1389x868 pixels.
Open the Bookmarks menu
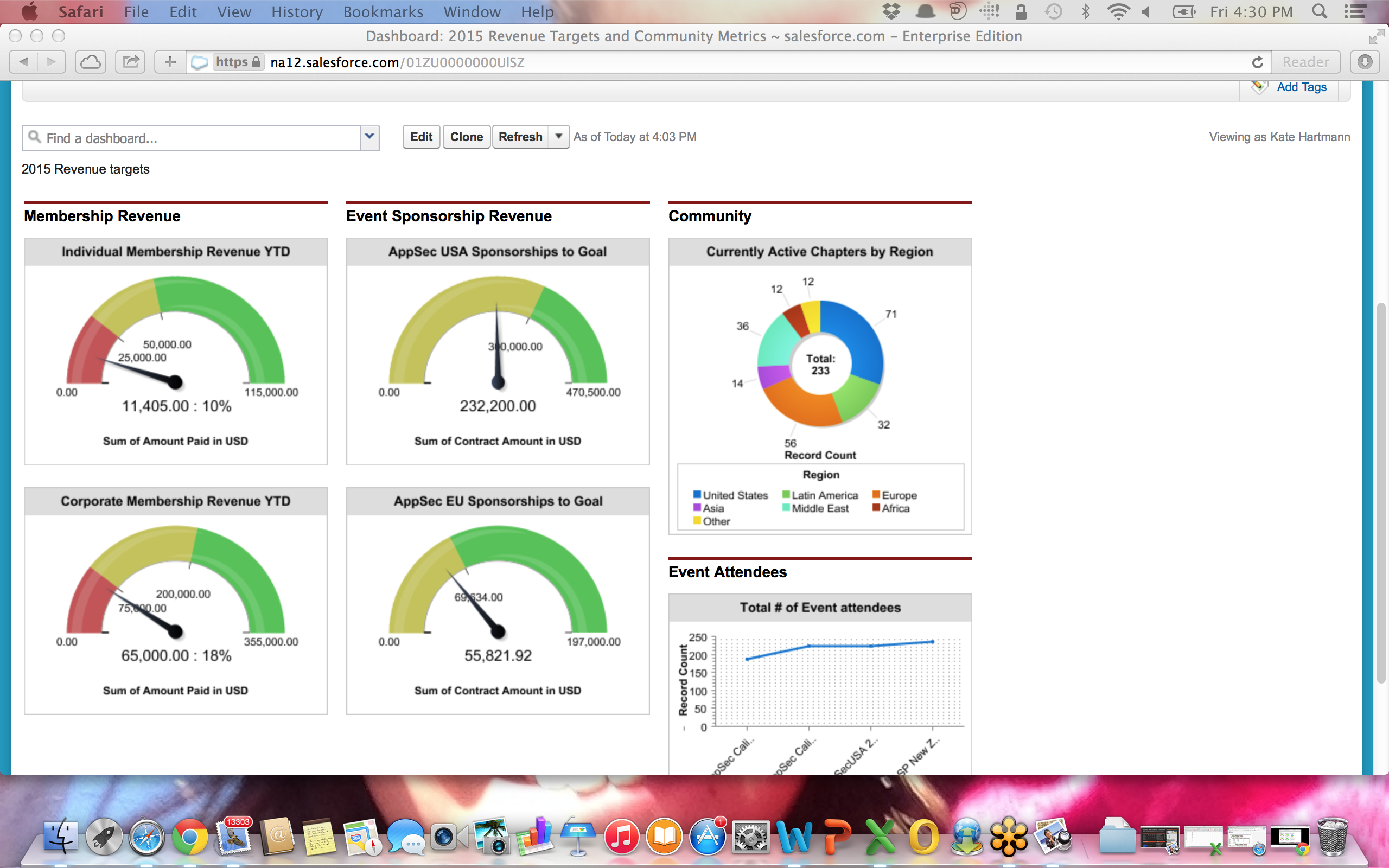click(x=383, y=11)
